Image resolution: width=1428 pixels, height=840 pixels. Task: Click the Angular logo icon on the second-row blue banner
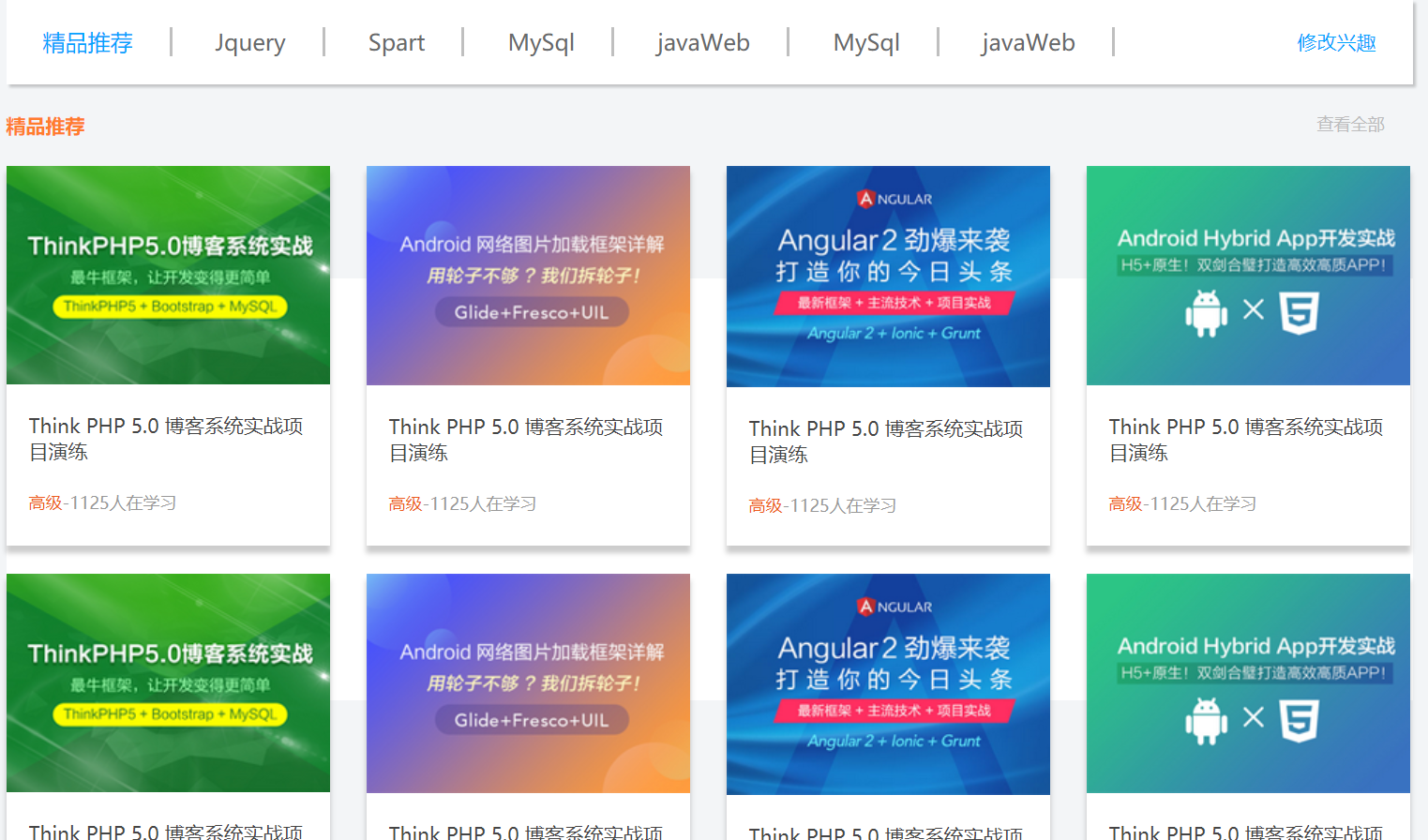[864, 606]
